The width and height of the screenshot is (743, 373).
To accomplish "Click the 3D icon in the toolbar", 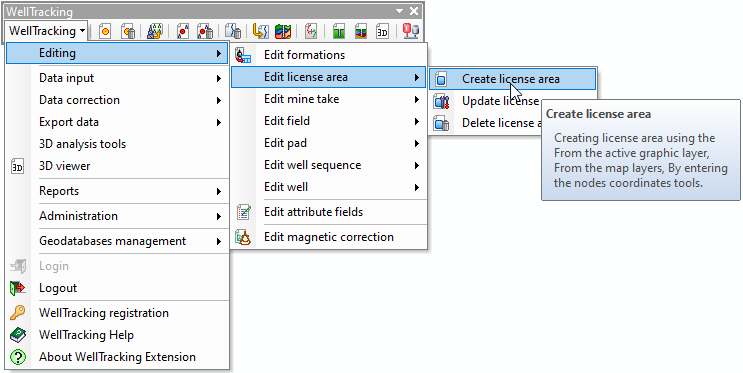I will coord(382,32).
